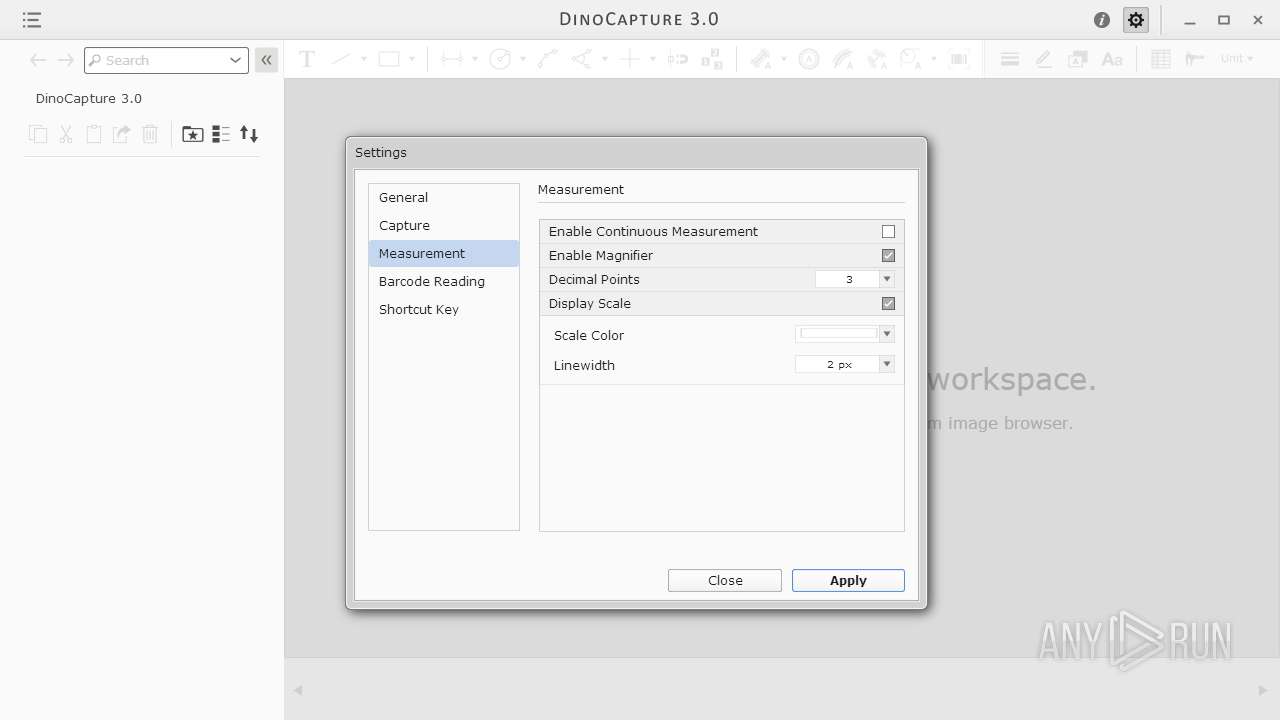Select DinoCapture 3.0 folder in sidebar
1280x720 pixels.
click(89, 98)
